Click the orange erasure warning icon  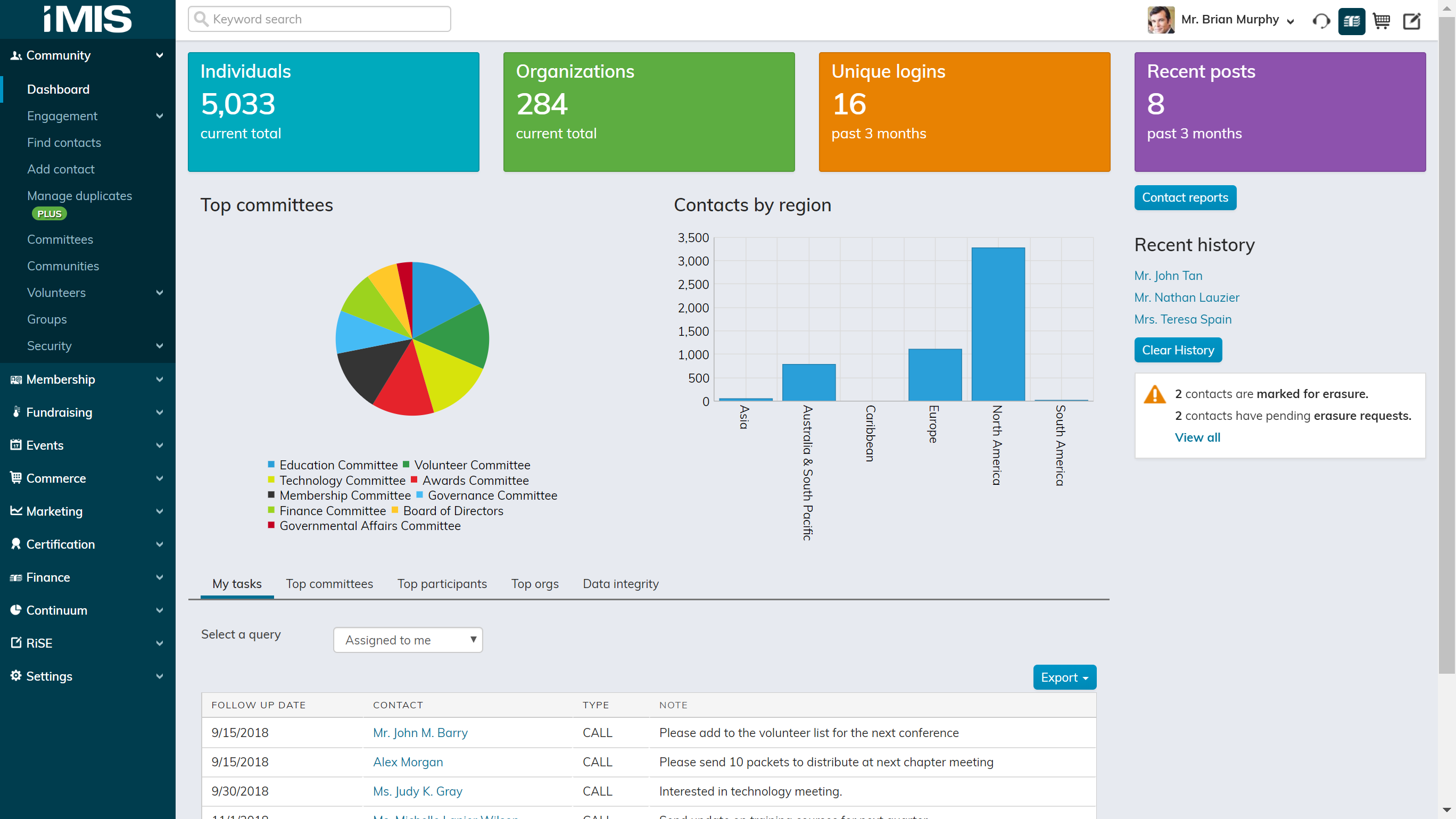coord(1154,394)
